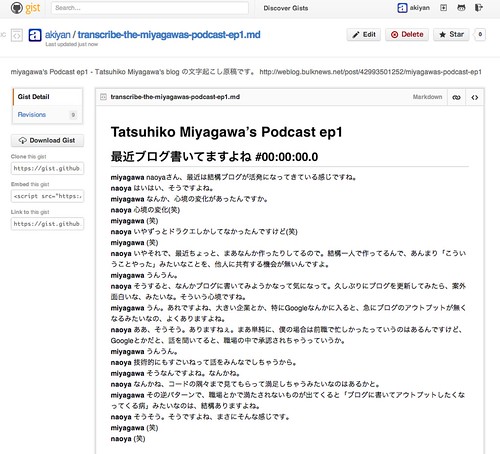Open transcribe-the-miyagawas-podcast-ep1.md title link
The height and width of the screenshot is (454, 500).
click(x=169, y=35)
